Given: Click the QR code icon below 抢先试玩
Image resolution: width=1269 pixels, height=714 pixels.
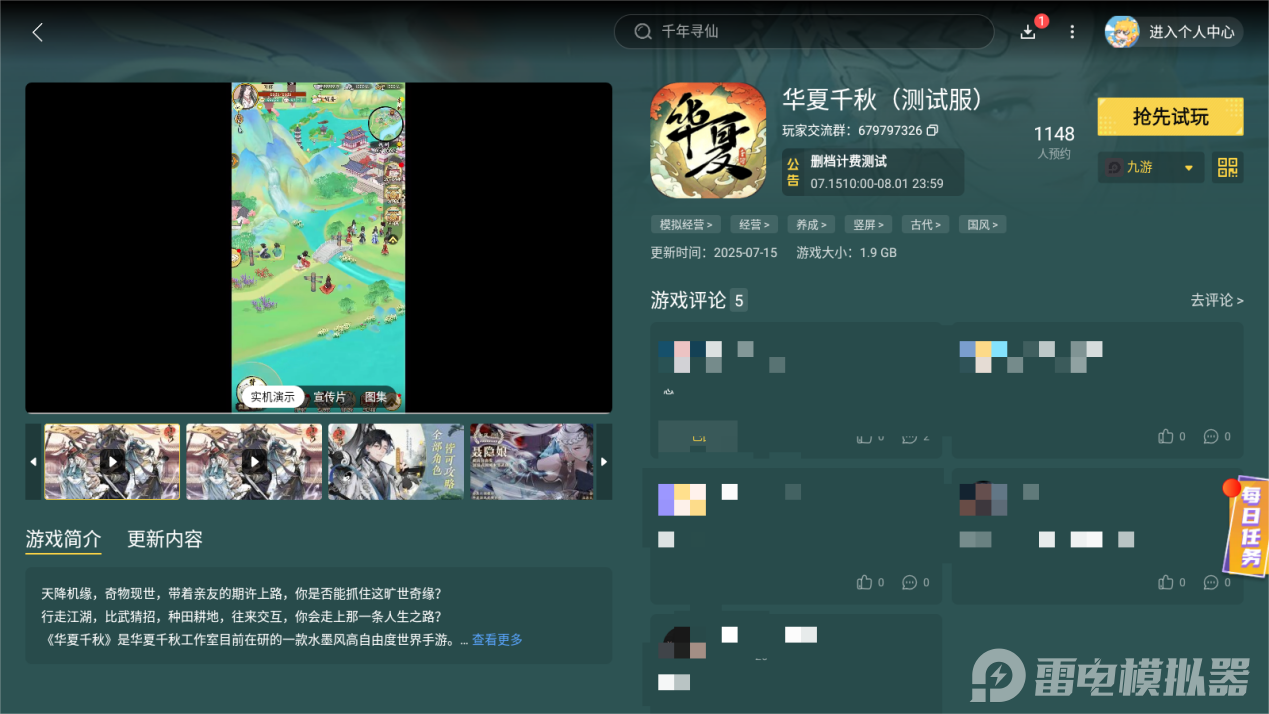Looking at the screenshot, I should (x=1227, y=167).
